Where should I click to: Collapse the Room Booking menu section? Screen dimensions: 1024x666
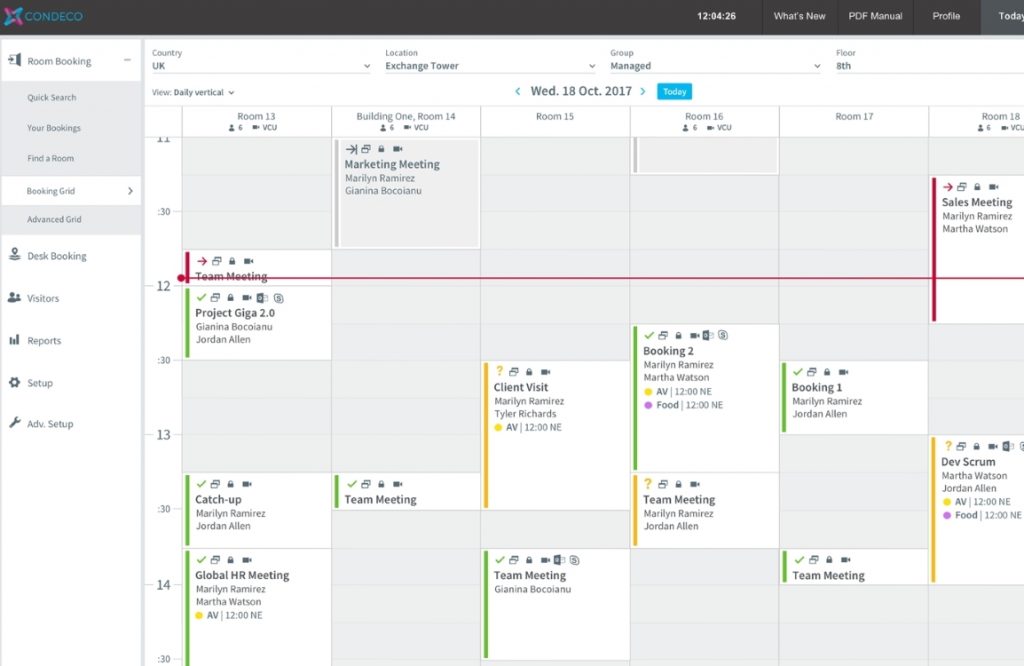pos(127,61)
